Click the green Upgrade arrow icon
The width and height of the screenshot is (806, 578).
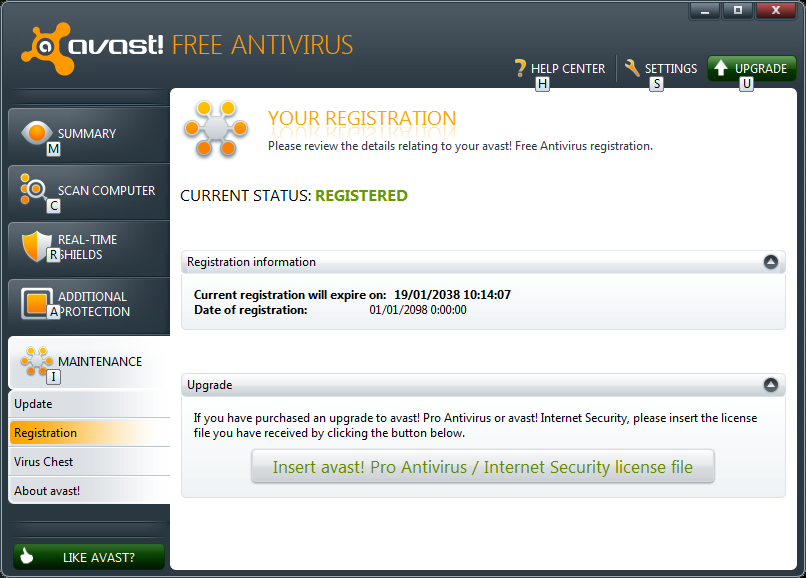[721, 68]
